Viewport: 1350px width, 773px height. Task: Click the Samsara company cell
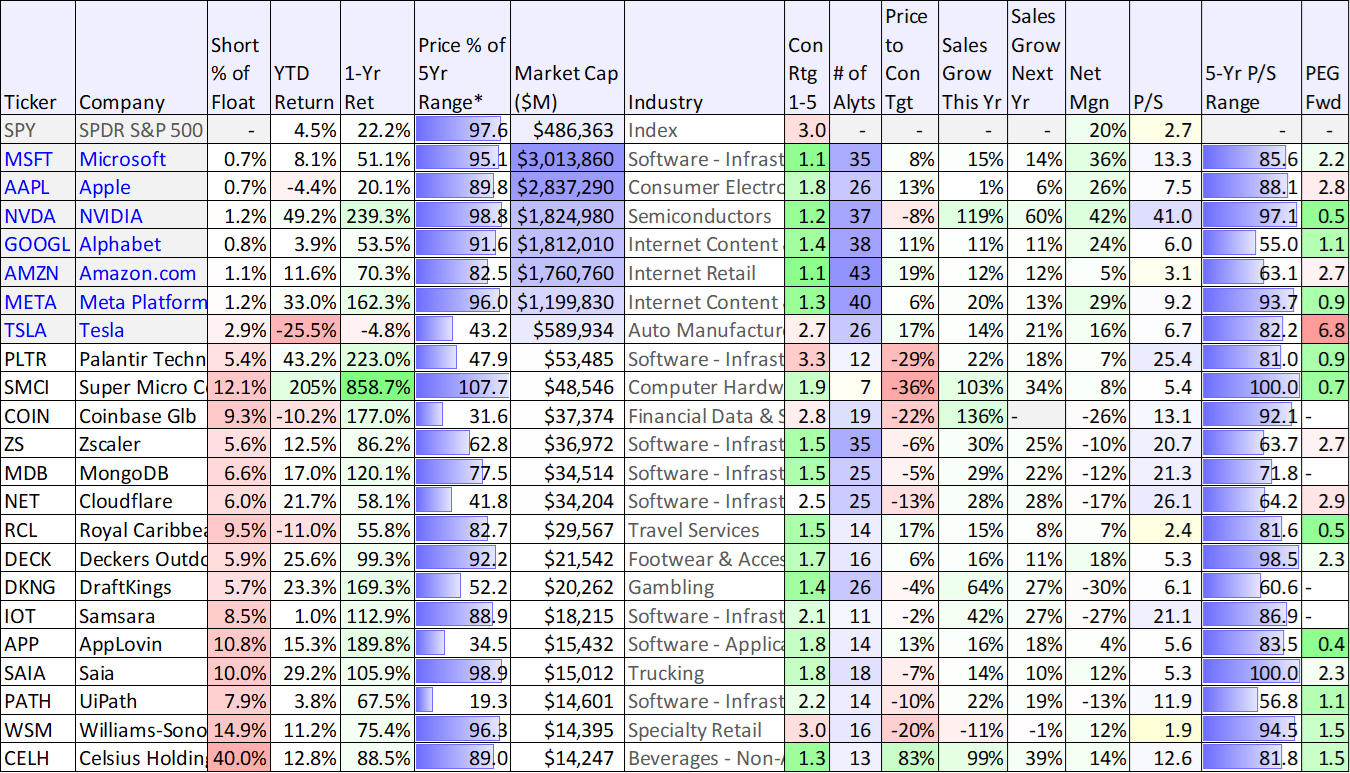pos(141,616)
